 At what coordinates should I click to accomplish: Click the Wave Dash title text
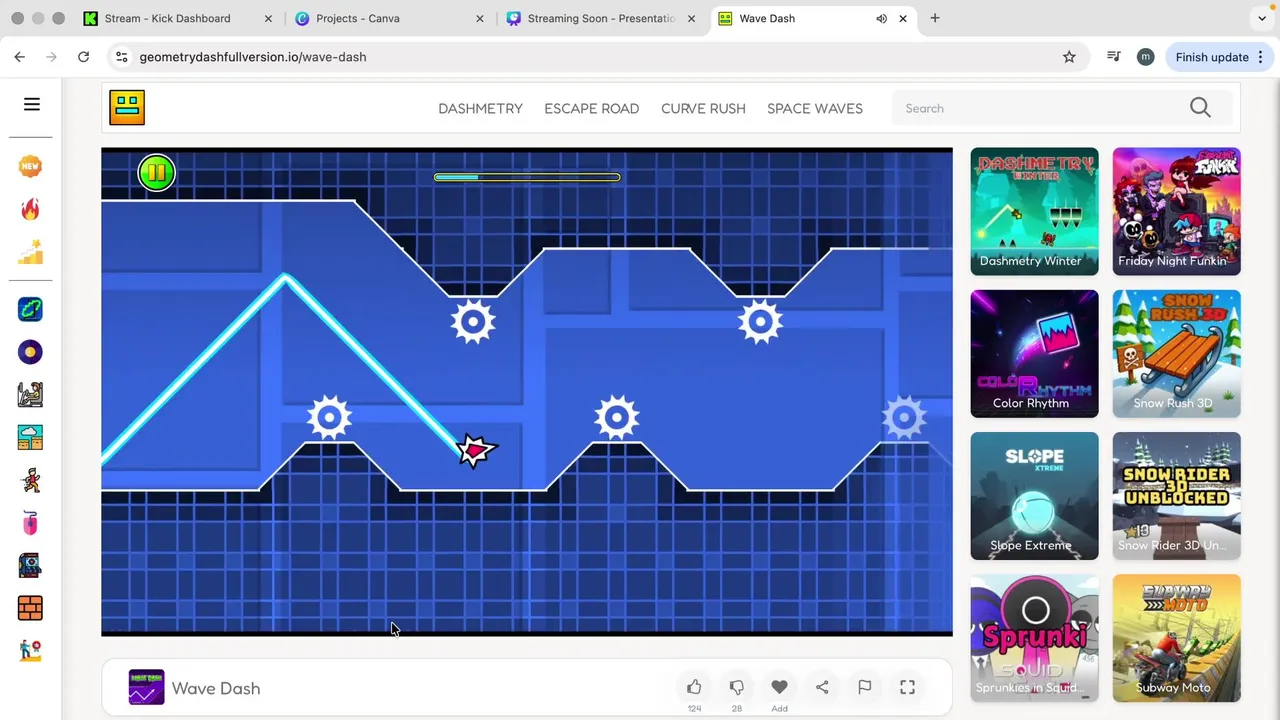(x=216, y=688)
